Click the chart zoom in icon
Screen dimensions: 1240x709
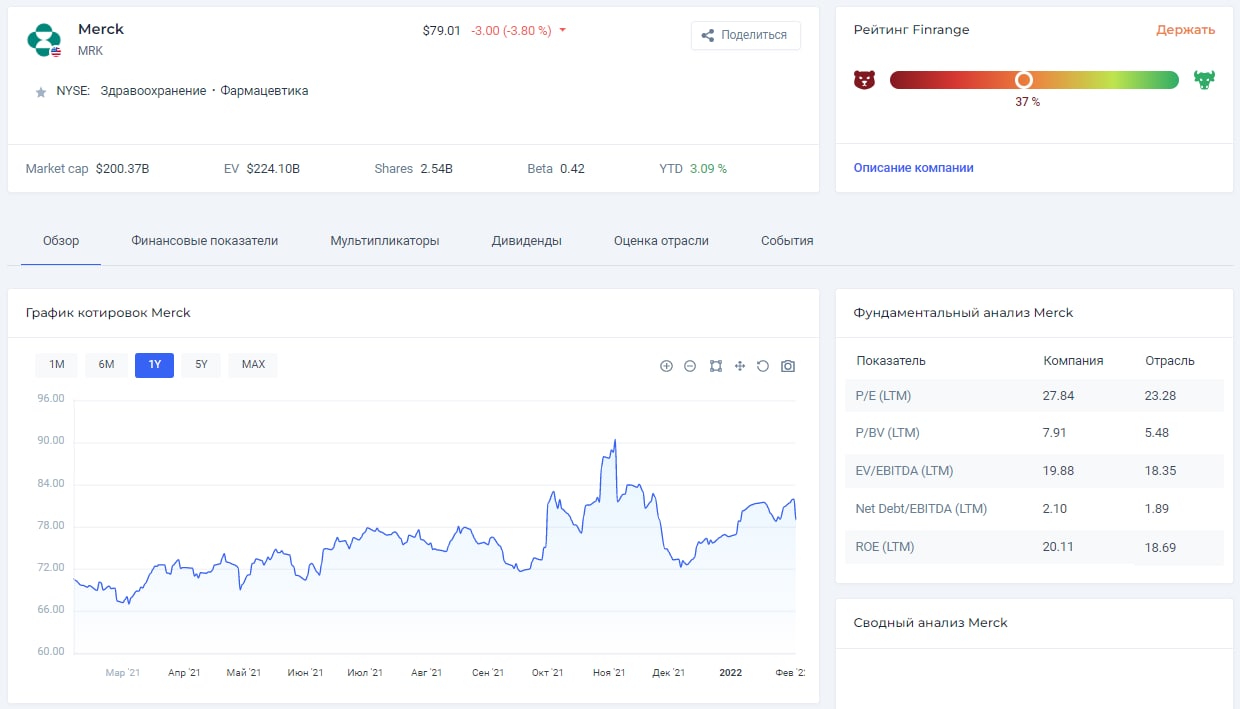point(666,366)
